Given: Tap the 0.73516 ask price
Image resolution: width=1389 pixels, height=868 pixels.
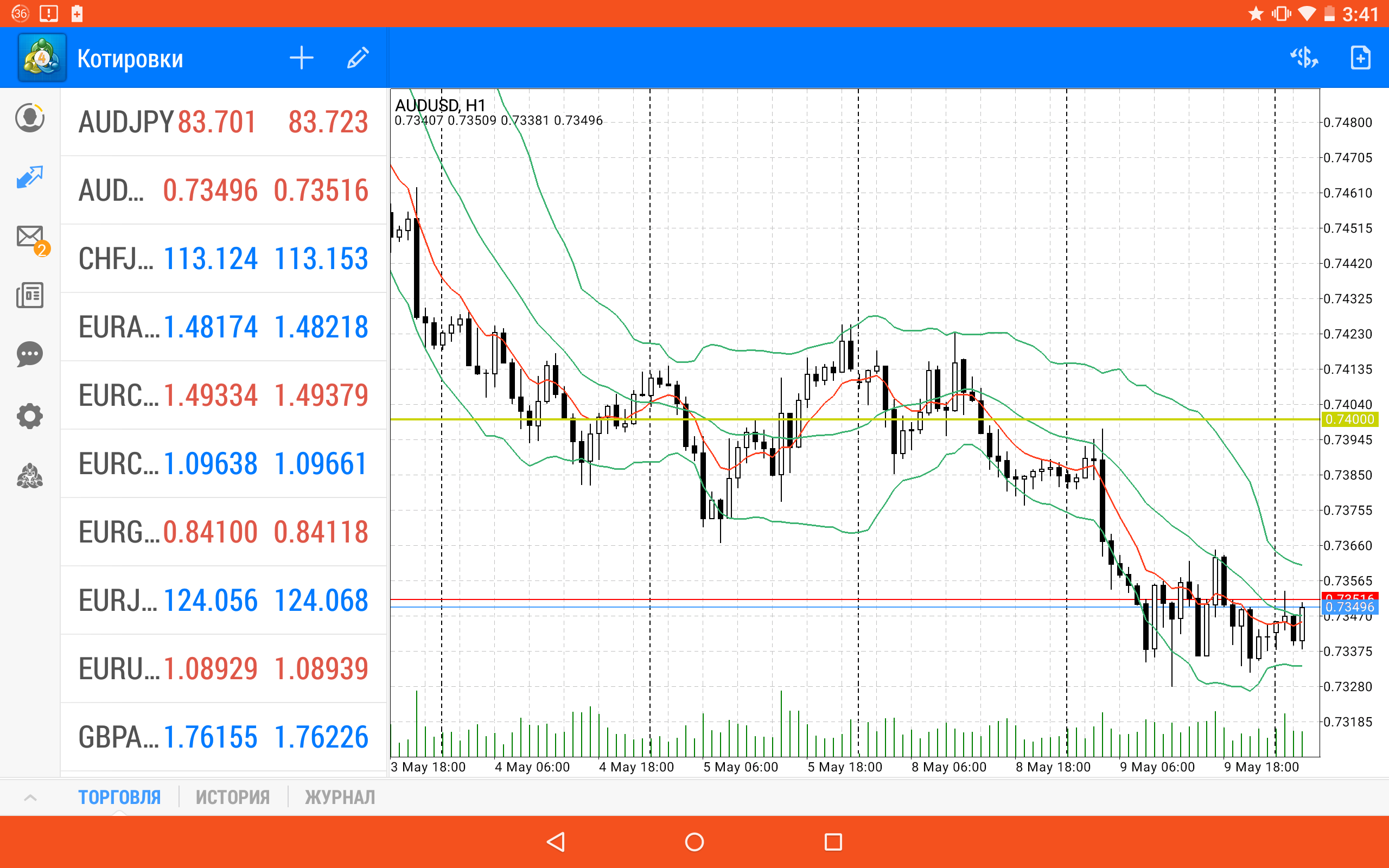Looking at the screenshot, I should (321, 190).
